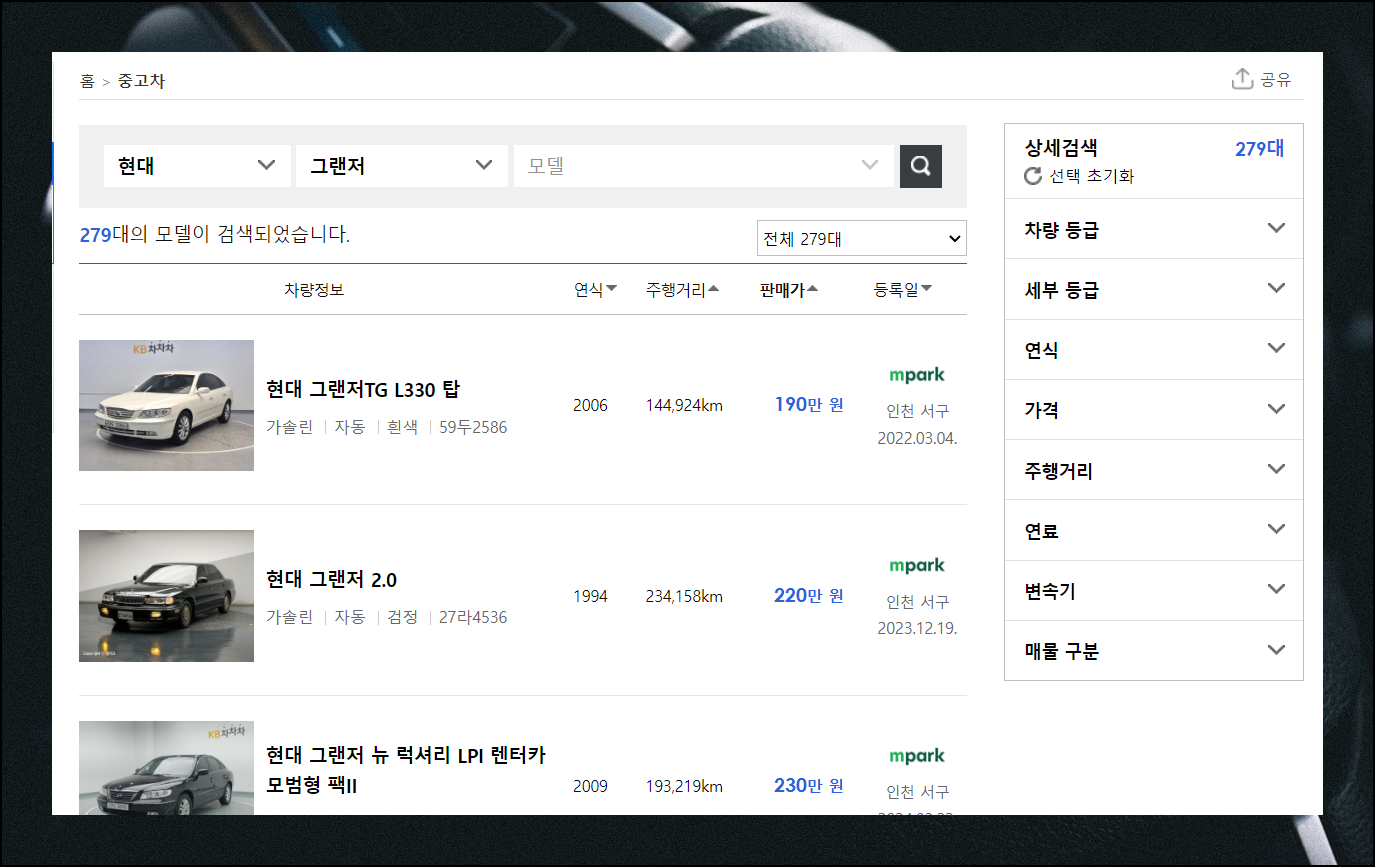The height and width of the screenshot is (867, 1375).
Task: Click mpark logo in Grandeur 2.0 row
Action: (917, 565)
